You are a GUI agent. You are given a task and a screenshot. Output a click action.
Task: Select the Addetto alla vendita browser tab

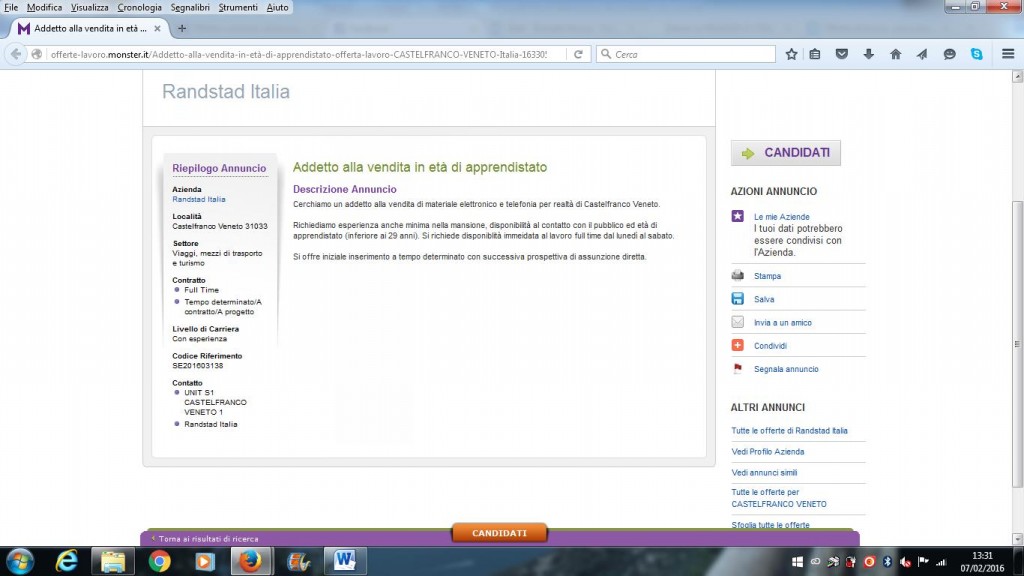tap(89, 29)
